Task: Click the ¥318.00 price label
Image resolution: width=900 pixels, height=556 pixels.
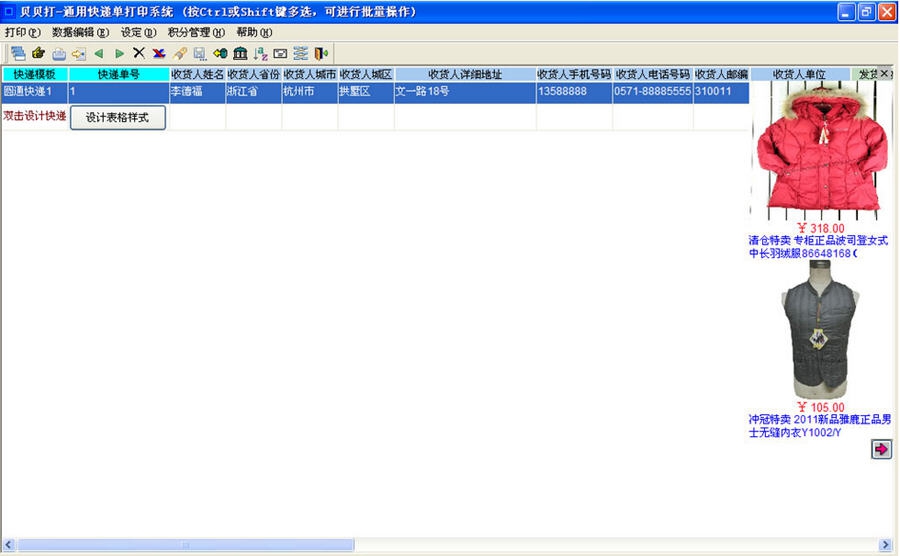Action: click(x=821, y=228)
